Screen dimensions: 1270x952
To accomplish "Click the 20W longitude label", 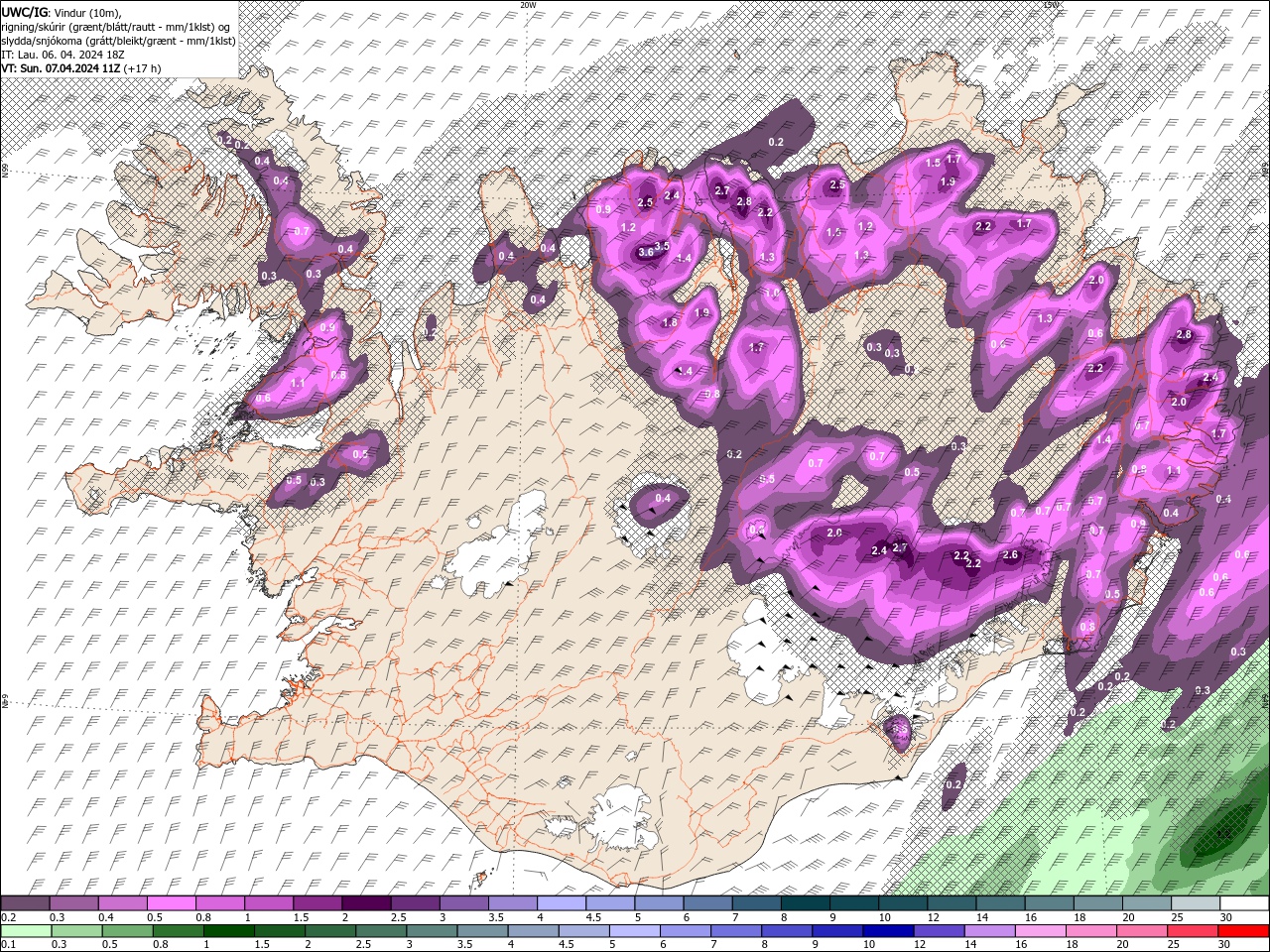I will tap(529, 4).
